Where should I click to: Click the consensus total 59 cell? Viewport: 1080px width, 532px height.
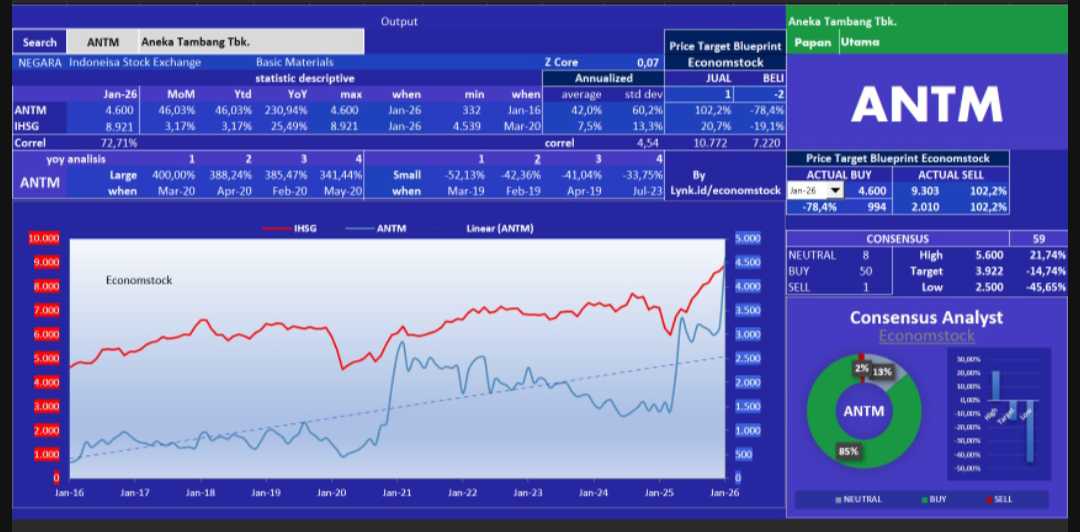[x=1039, y=239]
